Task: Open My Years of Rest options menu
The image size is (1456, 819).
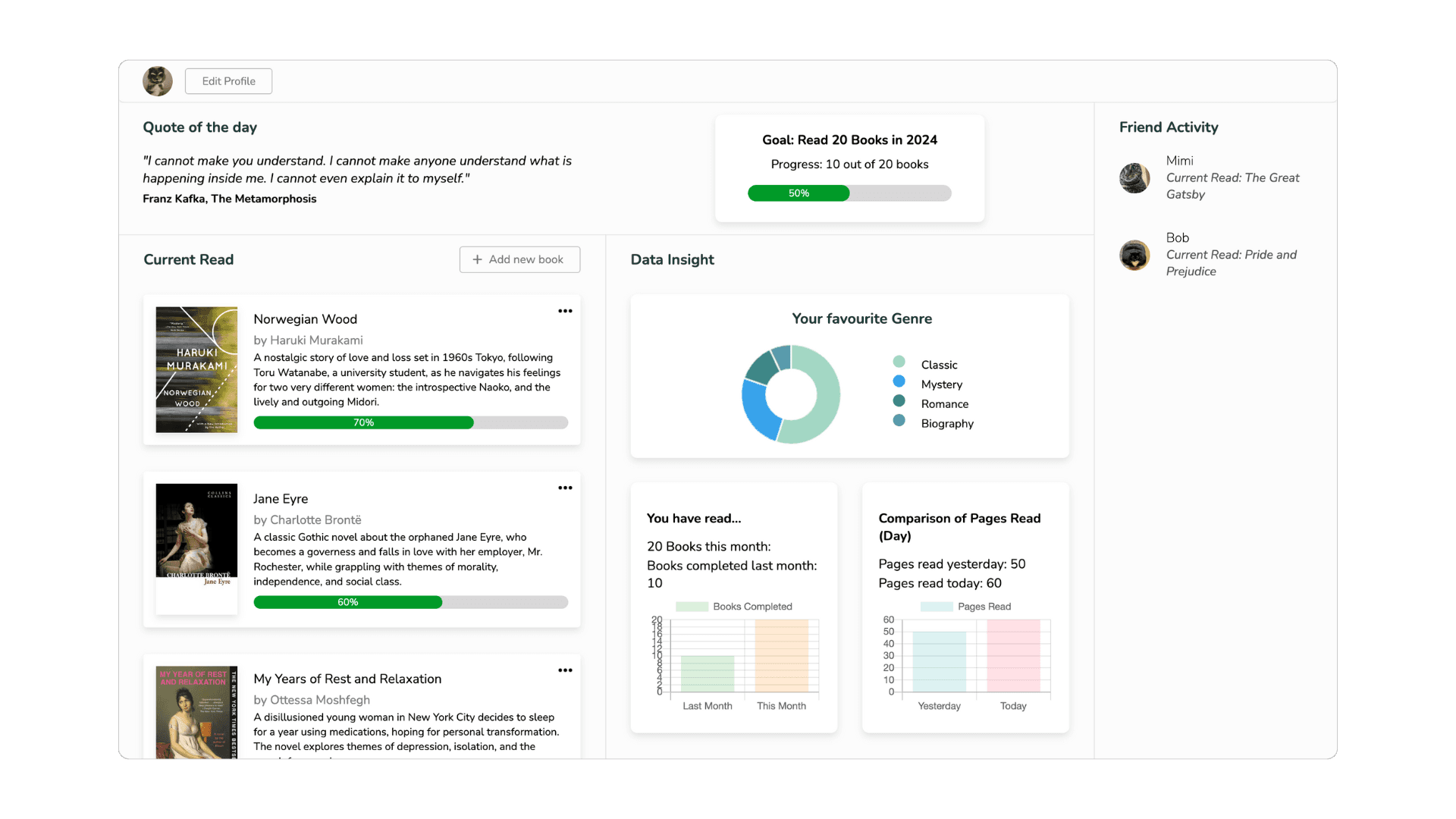Action: [x=565, y=670]
